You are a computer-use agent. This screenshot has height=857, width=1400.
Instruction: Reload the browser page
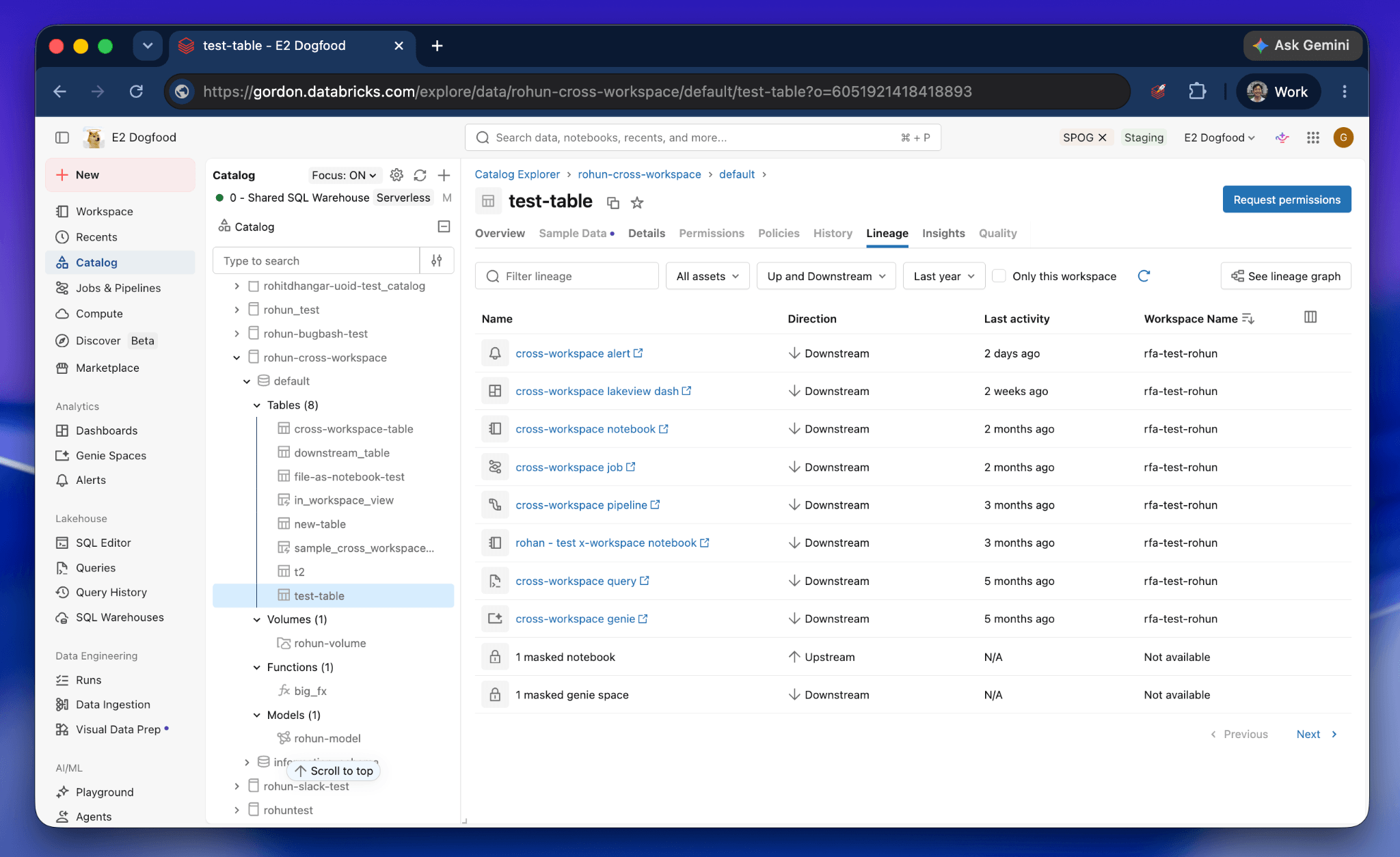point(136,92)
